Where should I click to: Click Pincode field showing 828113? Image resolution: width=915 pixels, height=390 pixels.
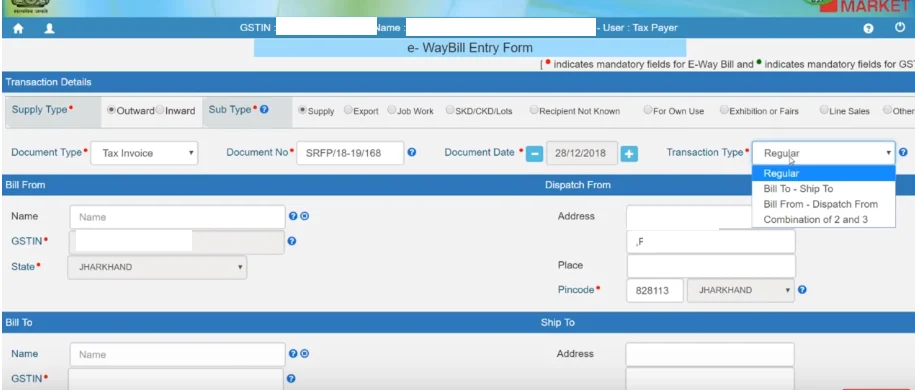pos(655,290)
